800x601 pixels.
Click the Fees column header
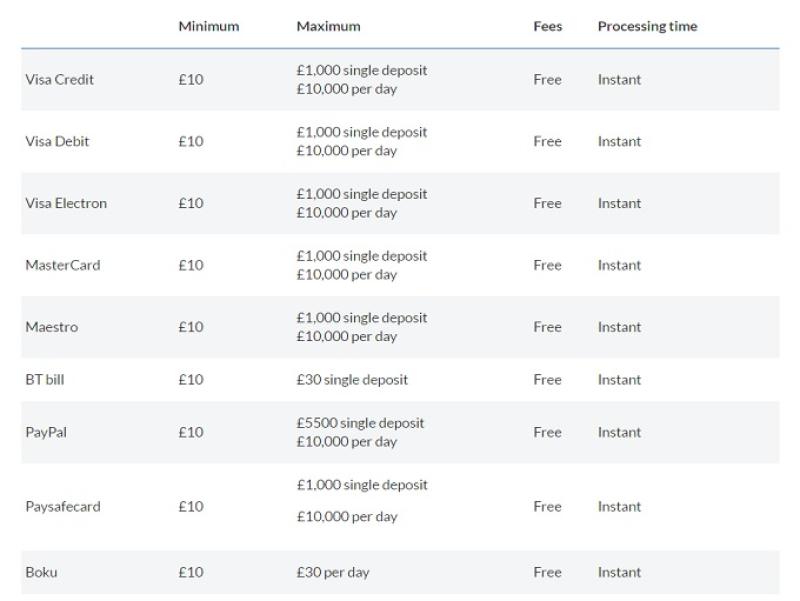pyautogui.click(x=547, y=26)
